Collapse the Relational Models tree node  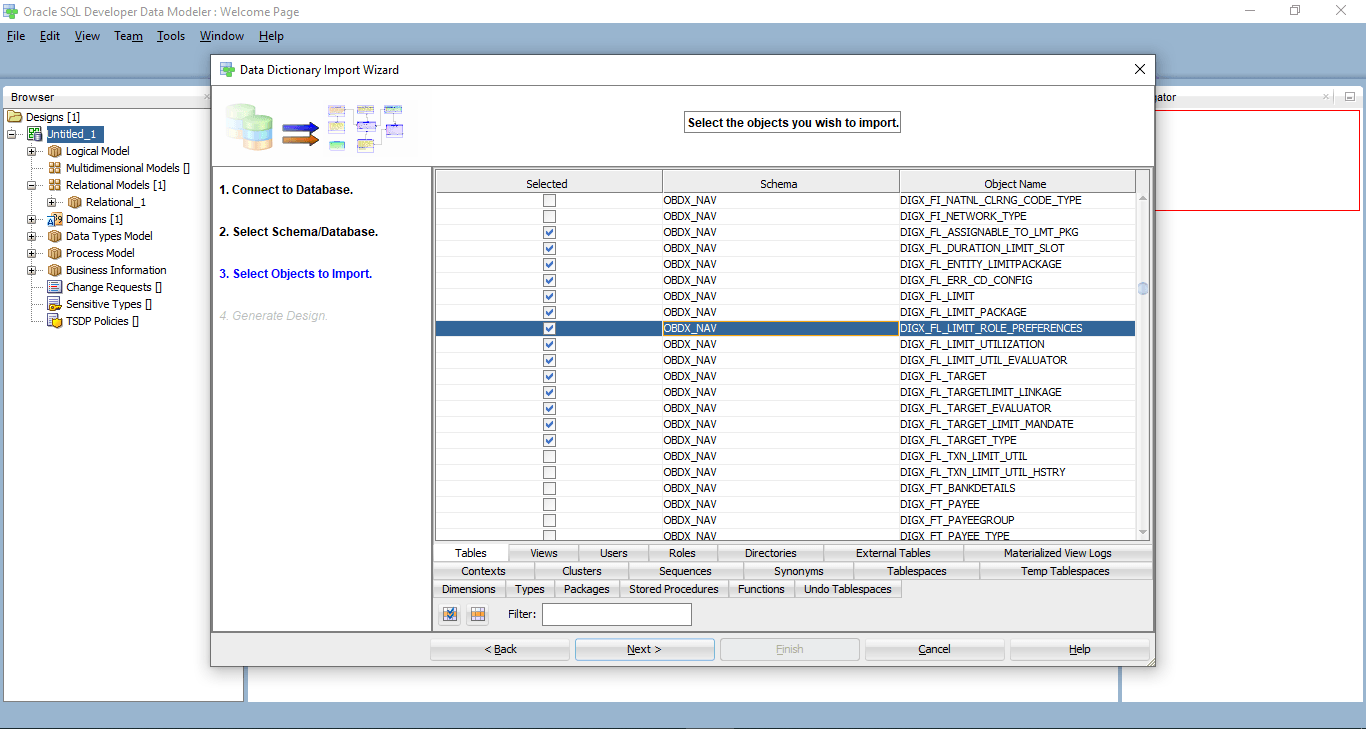[x=32, y=185]
